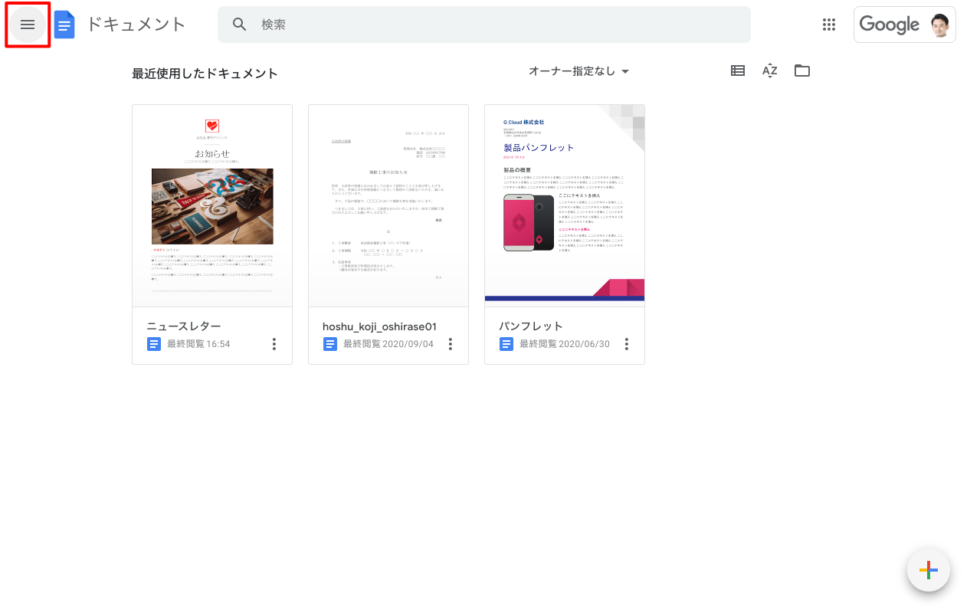The image size is (980, 613).
Task: Open the hoshu_koji_oshirase01 document thumbnail
Action: pyautogui.click(x=388, y=205)
